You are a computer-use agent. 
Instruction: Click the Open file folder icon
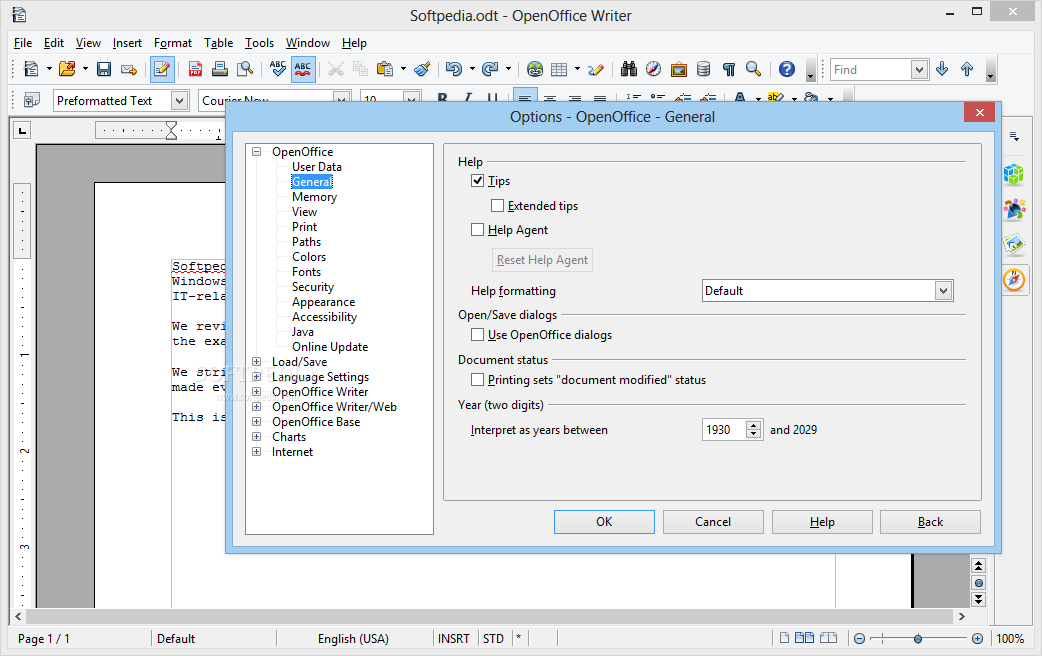[x=66, y=69]
